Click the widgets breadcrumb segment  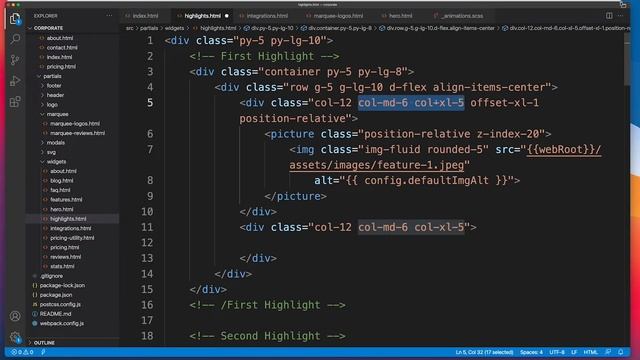point(174,28)
